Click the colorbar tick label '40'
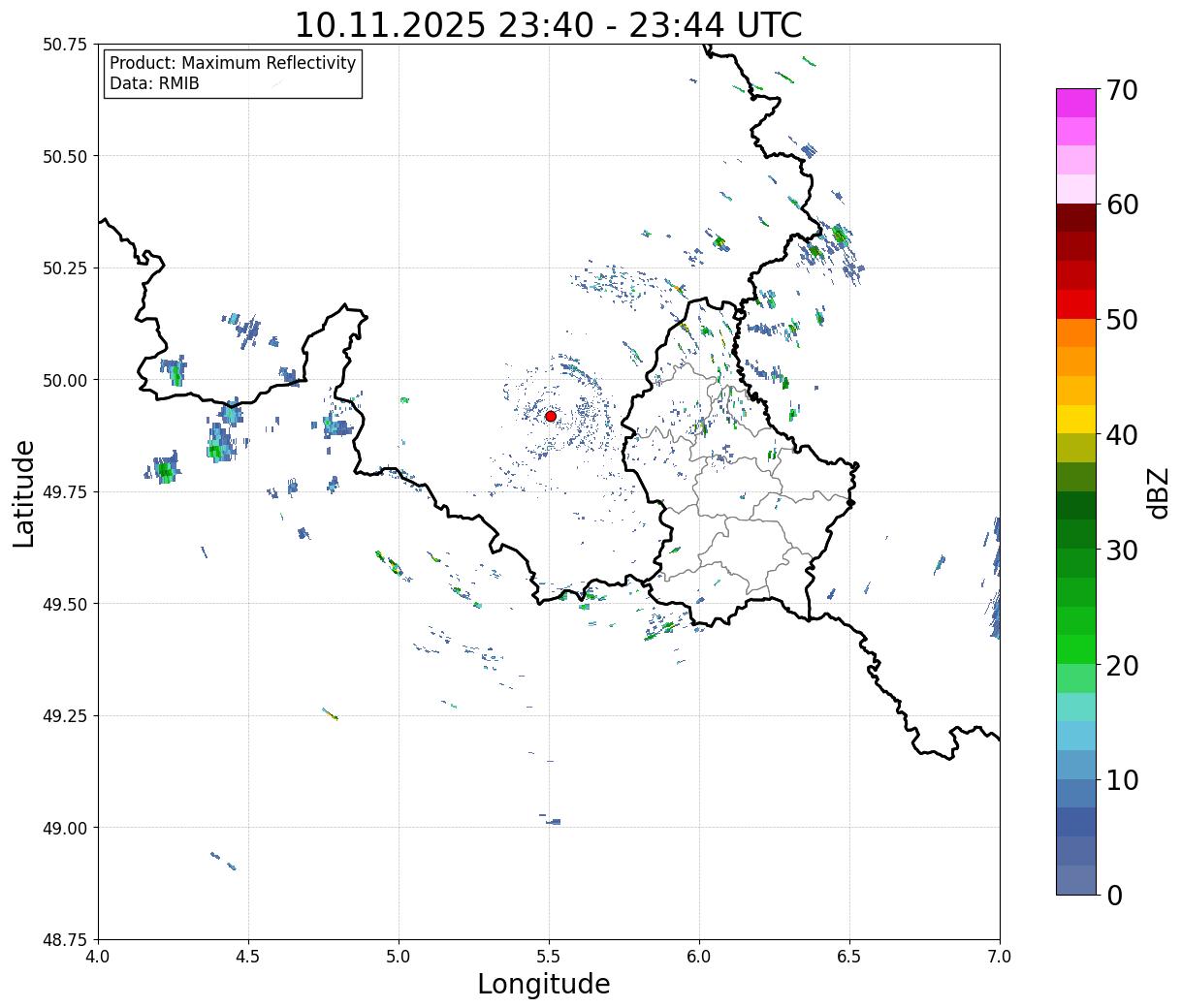Viewport: 1182px width, 1008px height. pos(1121,435)
